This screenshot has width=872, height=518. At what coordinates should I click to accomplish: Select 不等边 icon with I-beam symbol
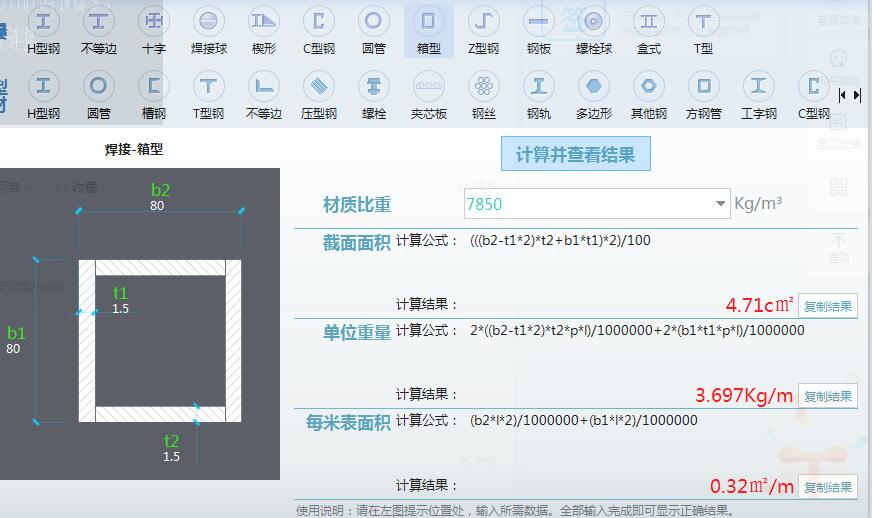point(98,32)
